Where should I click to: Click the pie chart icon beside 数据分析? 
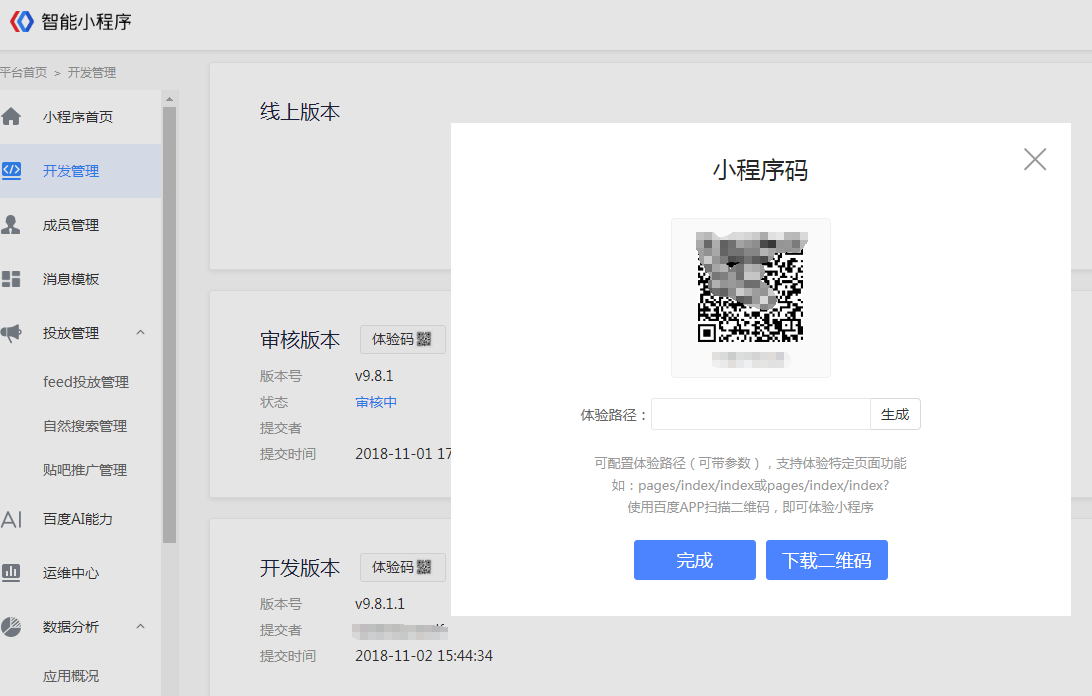[x=11, y=627]
